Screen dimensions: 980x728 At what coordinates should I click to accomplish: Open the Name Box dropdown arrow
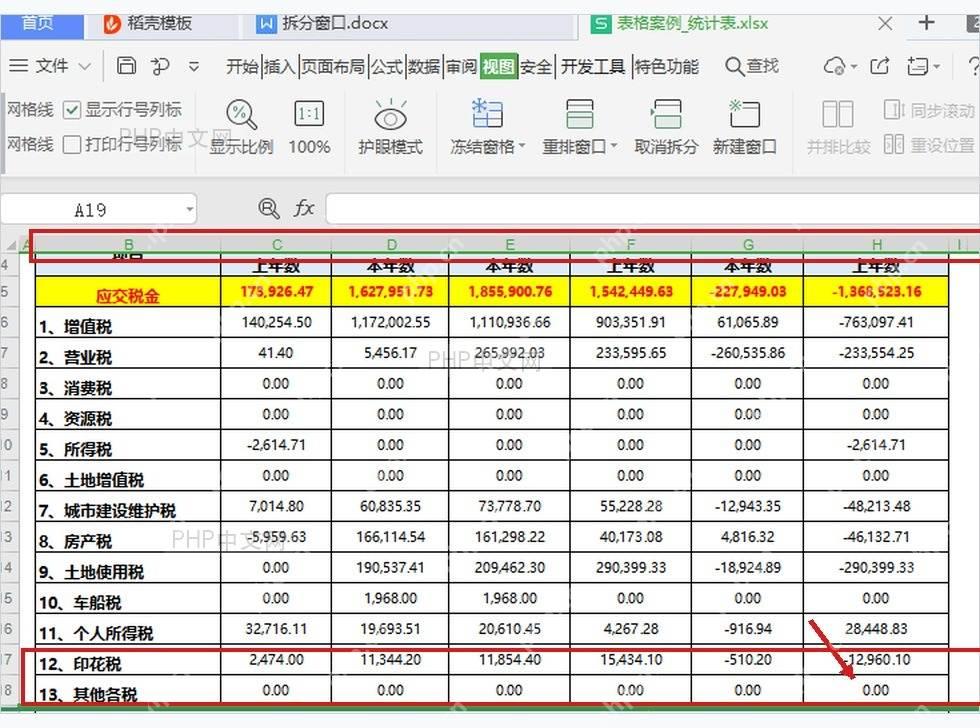click(189, 209)
